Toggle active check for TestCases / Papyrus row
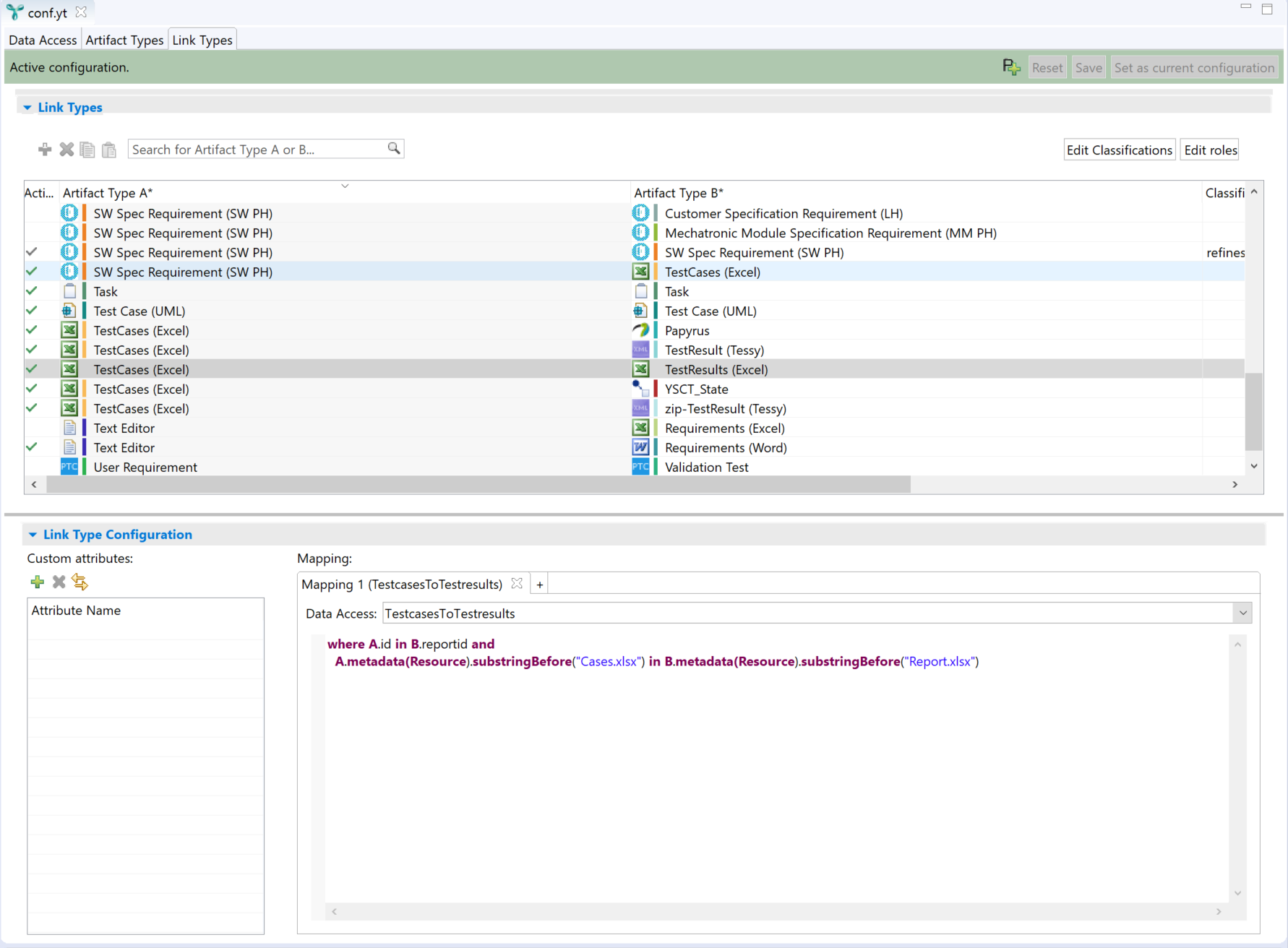 32,330
